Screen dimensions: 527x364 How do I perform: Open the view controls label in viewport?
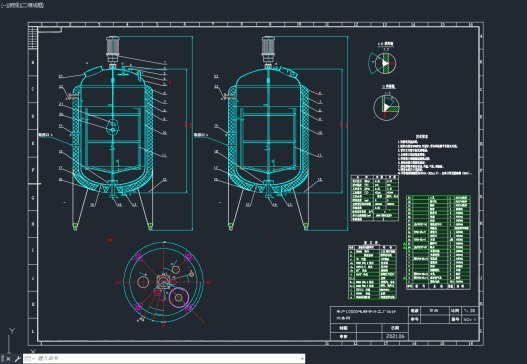pos(14,5)
